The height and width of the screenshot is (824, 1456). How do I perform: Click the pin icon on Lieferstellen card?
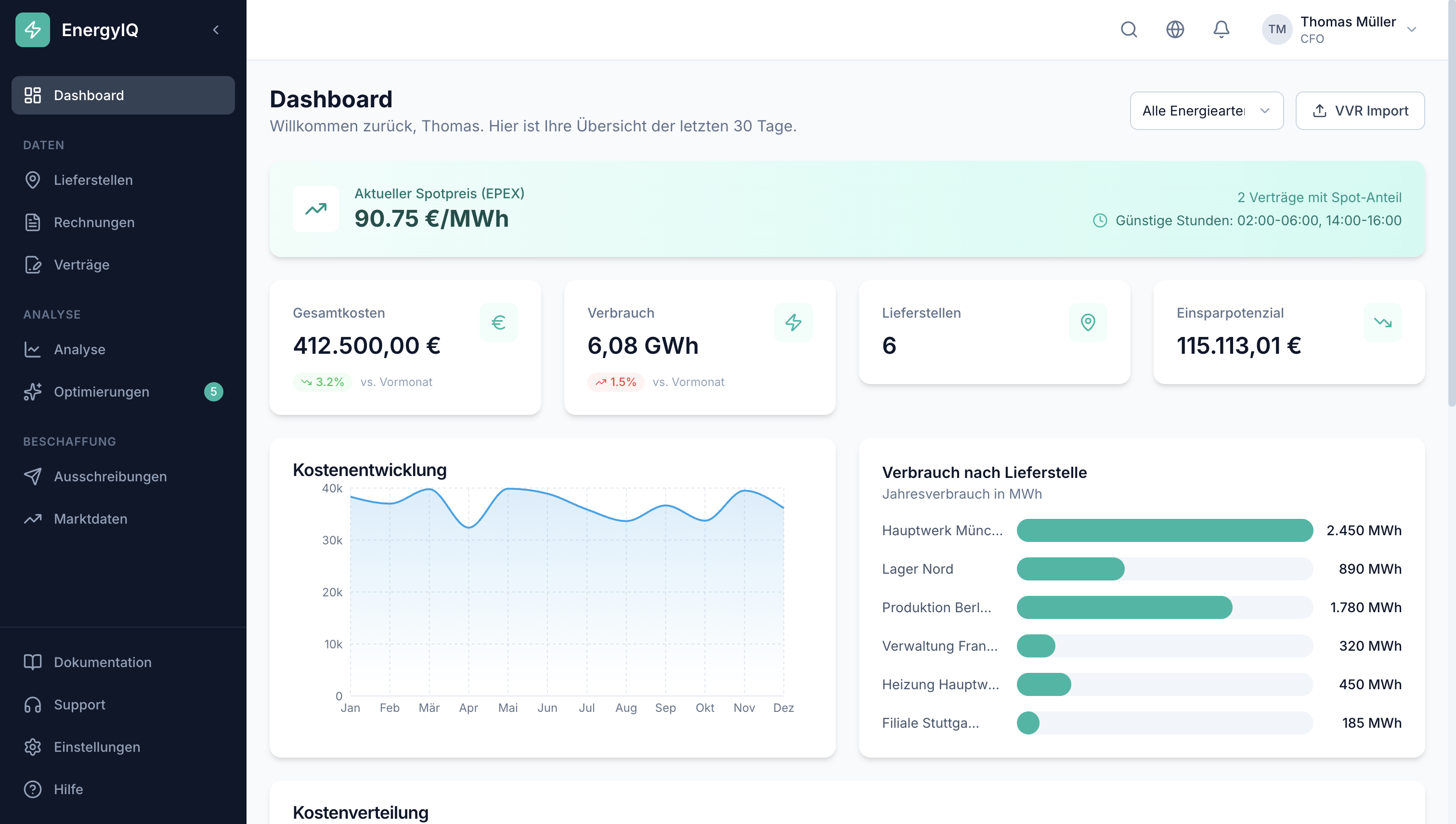coord(1088,322)
